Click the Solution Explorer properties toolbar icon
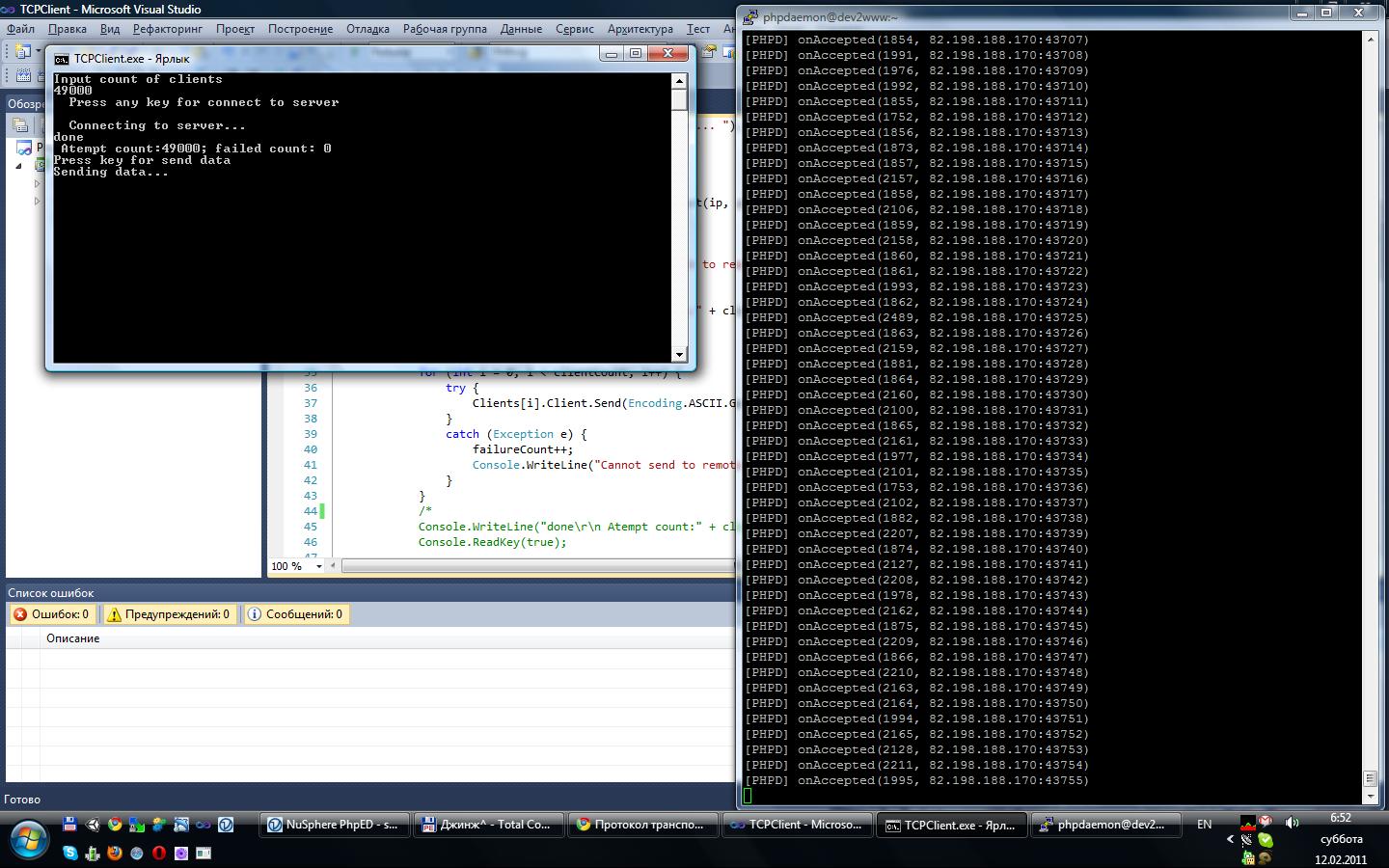The height and width of the screenshot is (868, 1389). coord(20,125)
